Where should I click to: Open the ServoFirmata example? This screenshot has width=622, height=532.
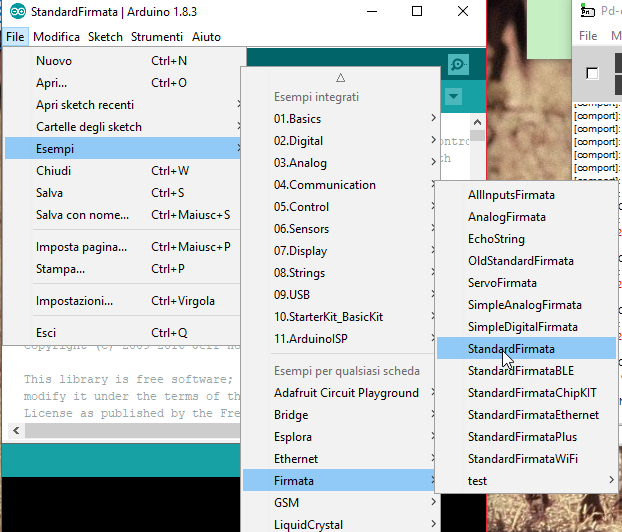pyautogui.click(x=526, y=283)
